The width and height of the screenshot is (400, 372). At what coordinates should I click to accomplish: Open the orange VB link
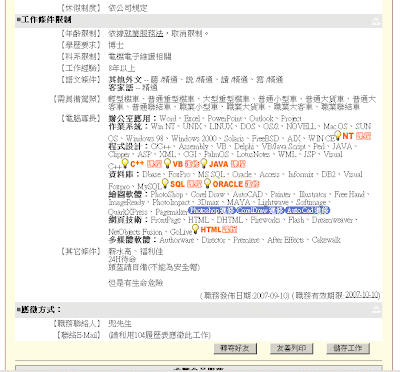(x=178, y=164)
